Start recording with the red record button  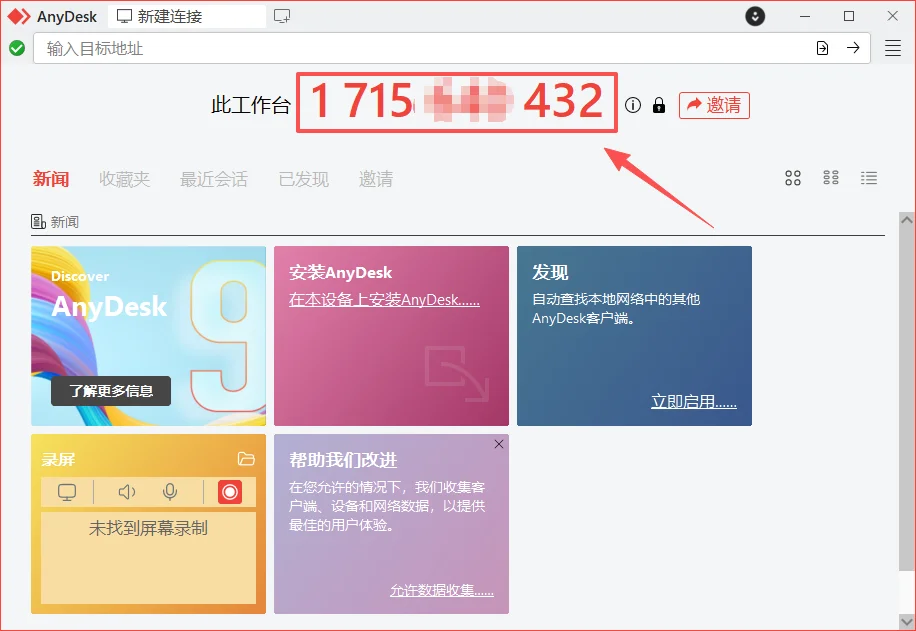(230, 492)
